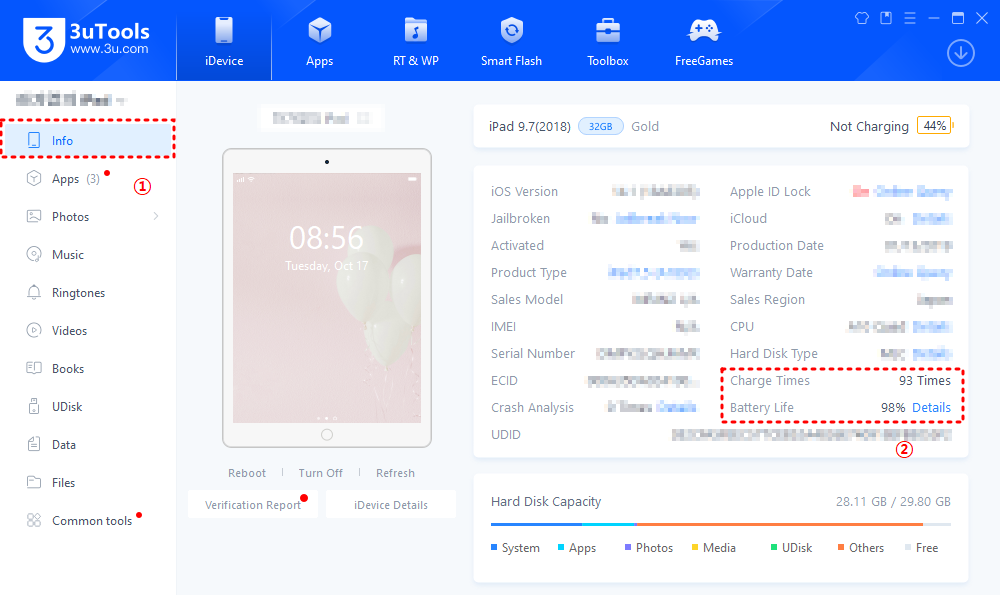Open Music in the sidebar
Image resolution: width=1000 pixels, height=595 pixels.
point(88,254)
